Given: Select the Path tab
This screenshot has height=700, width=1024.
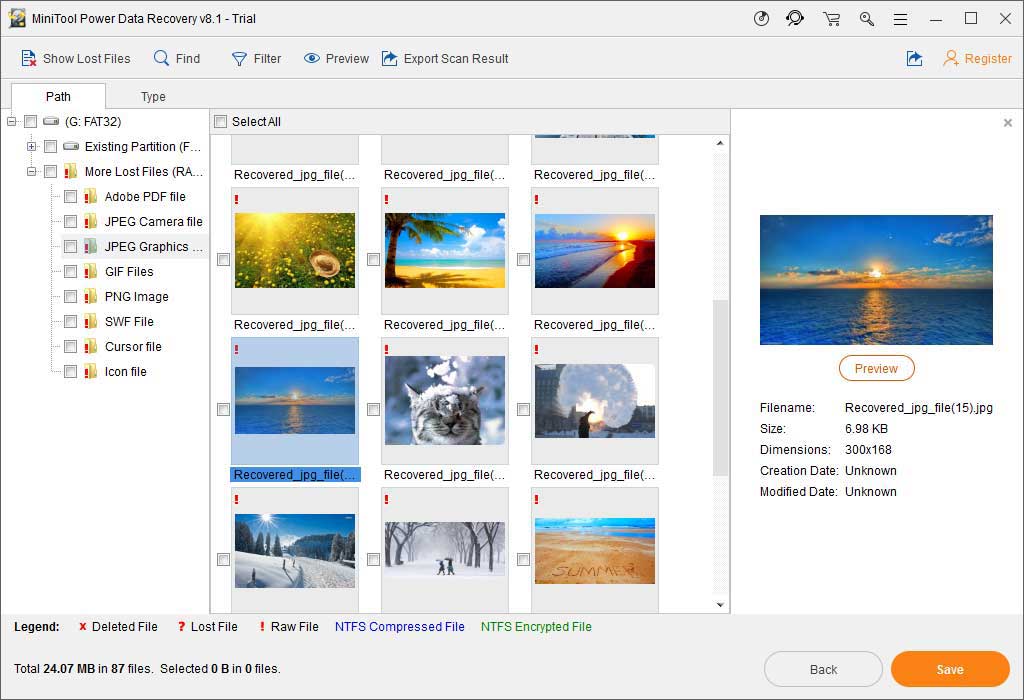Looking at the screenshot, I should [x=58, y=97].
